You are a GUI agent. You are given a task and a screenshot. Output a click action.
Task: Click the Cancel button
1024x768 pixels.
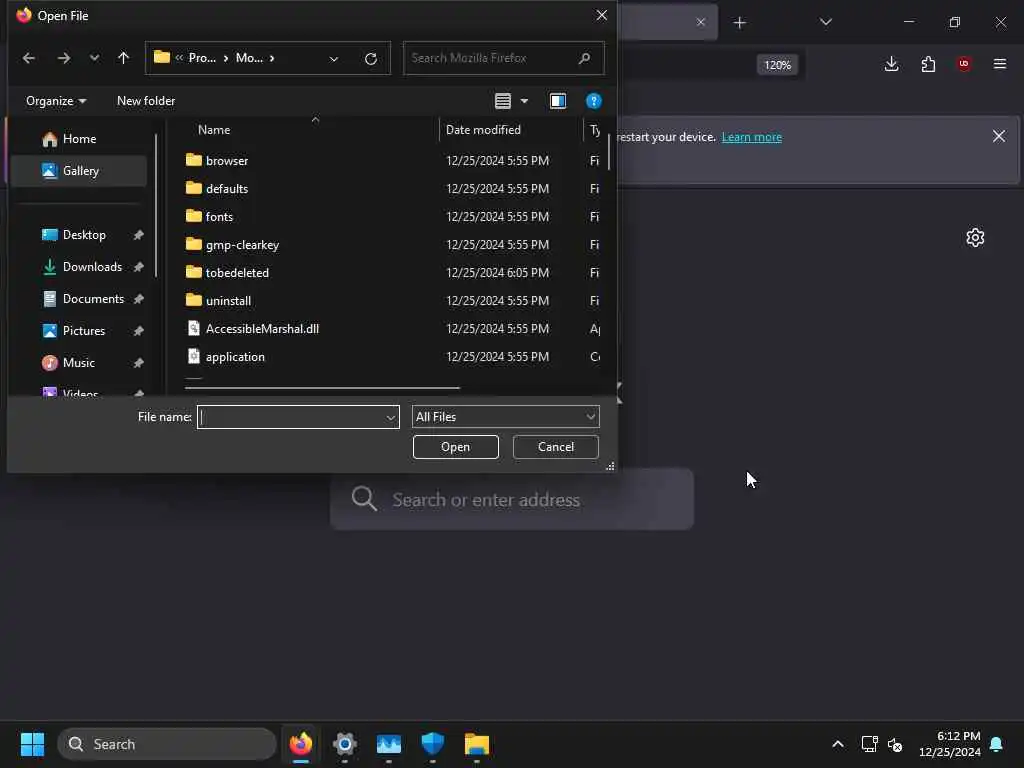(556, 447)
